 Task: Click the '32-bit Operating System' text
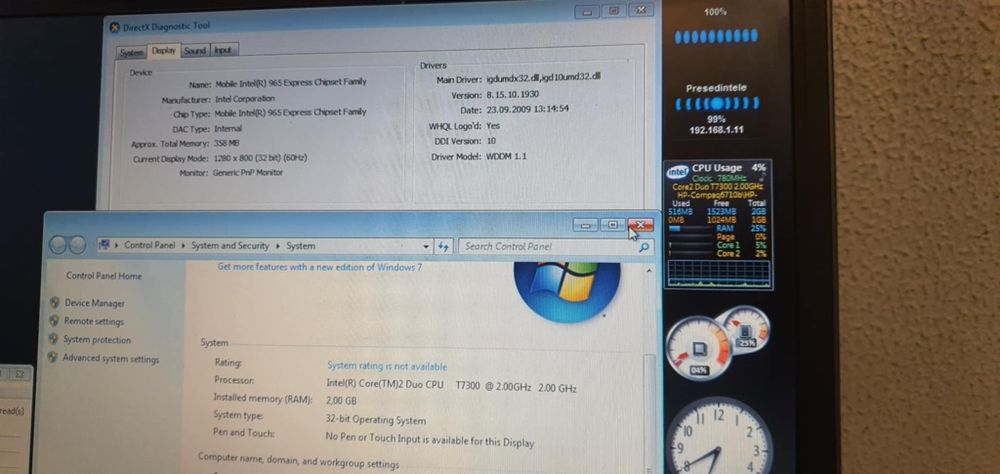(x=376, y=420)
